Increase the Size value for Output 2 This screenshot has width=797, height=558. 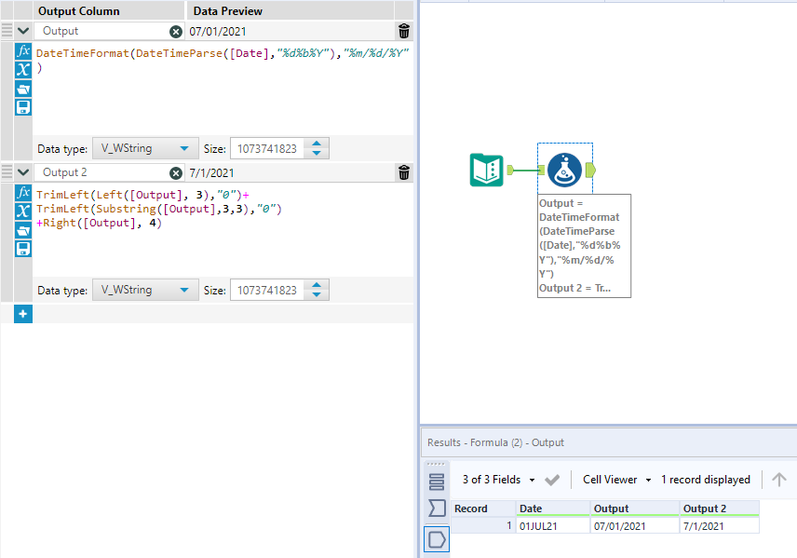(x=317, y=285)
